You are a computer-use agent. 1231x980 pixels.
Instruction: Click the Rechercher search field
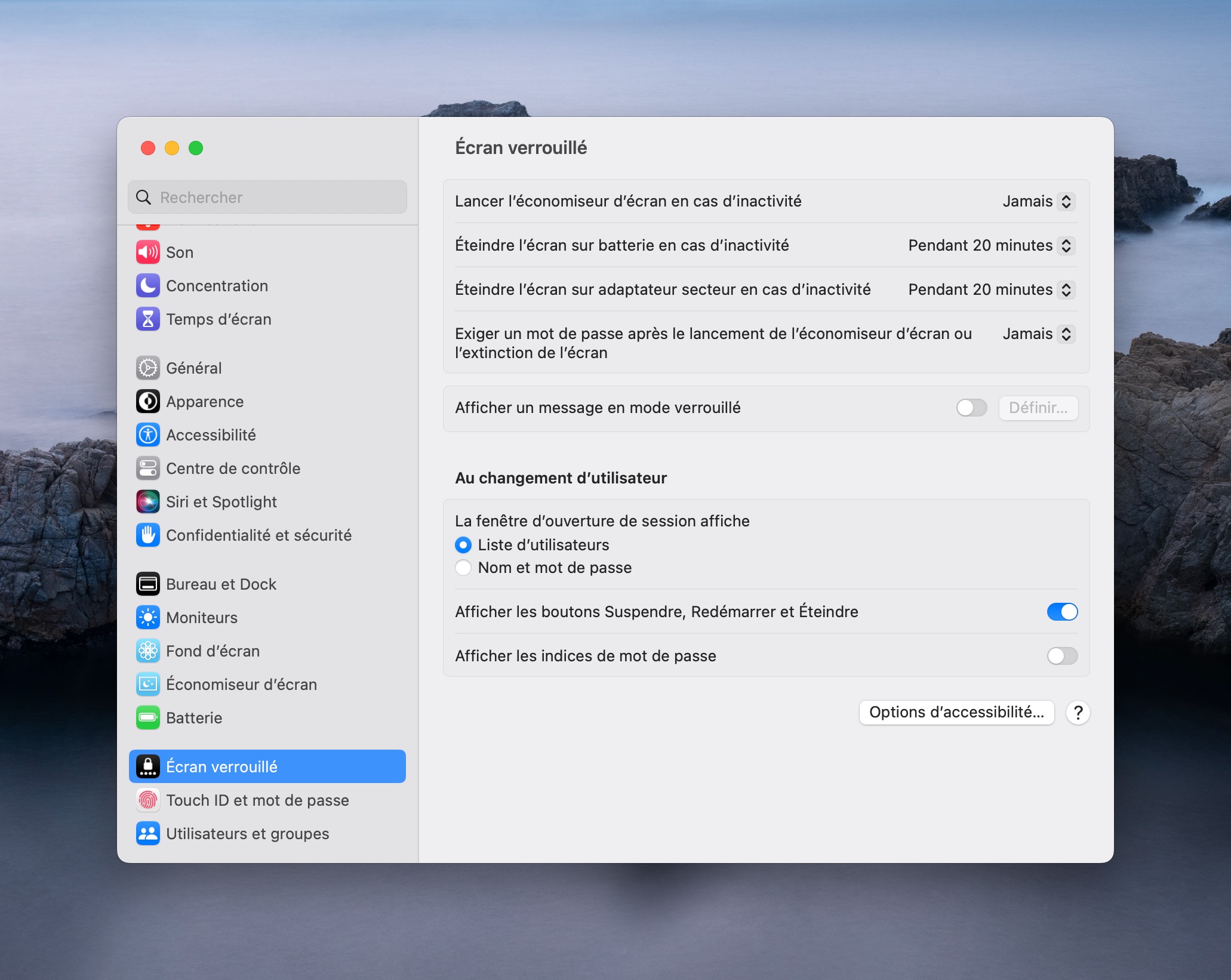[x=267, y=198]
